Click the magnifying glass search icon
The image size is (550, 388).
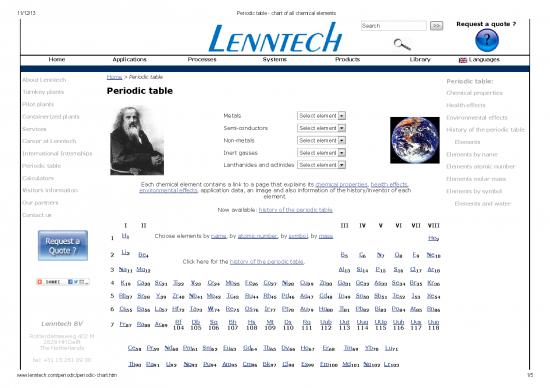(x=402, y=45)
